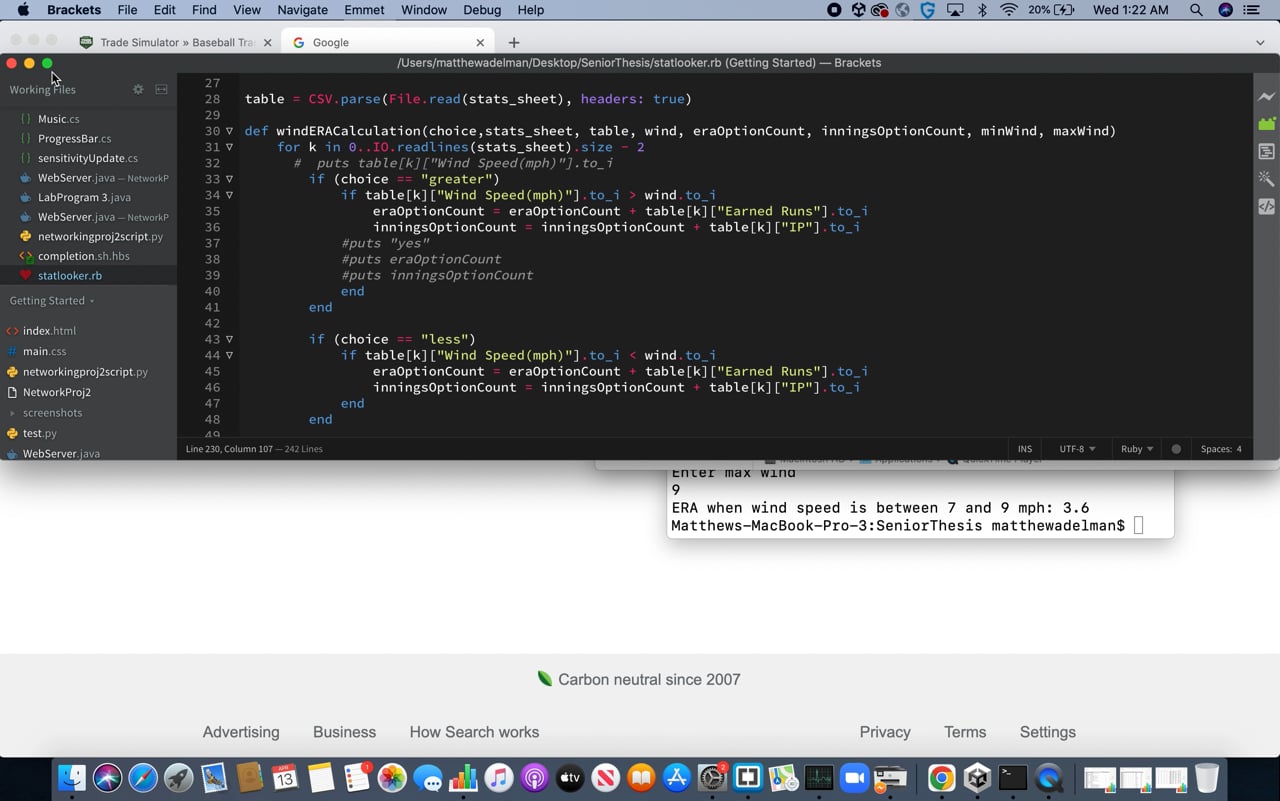Click the Privacy footer link

point(885,732)
